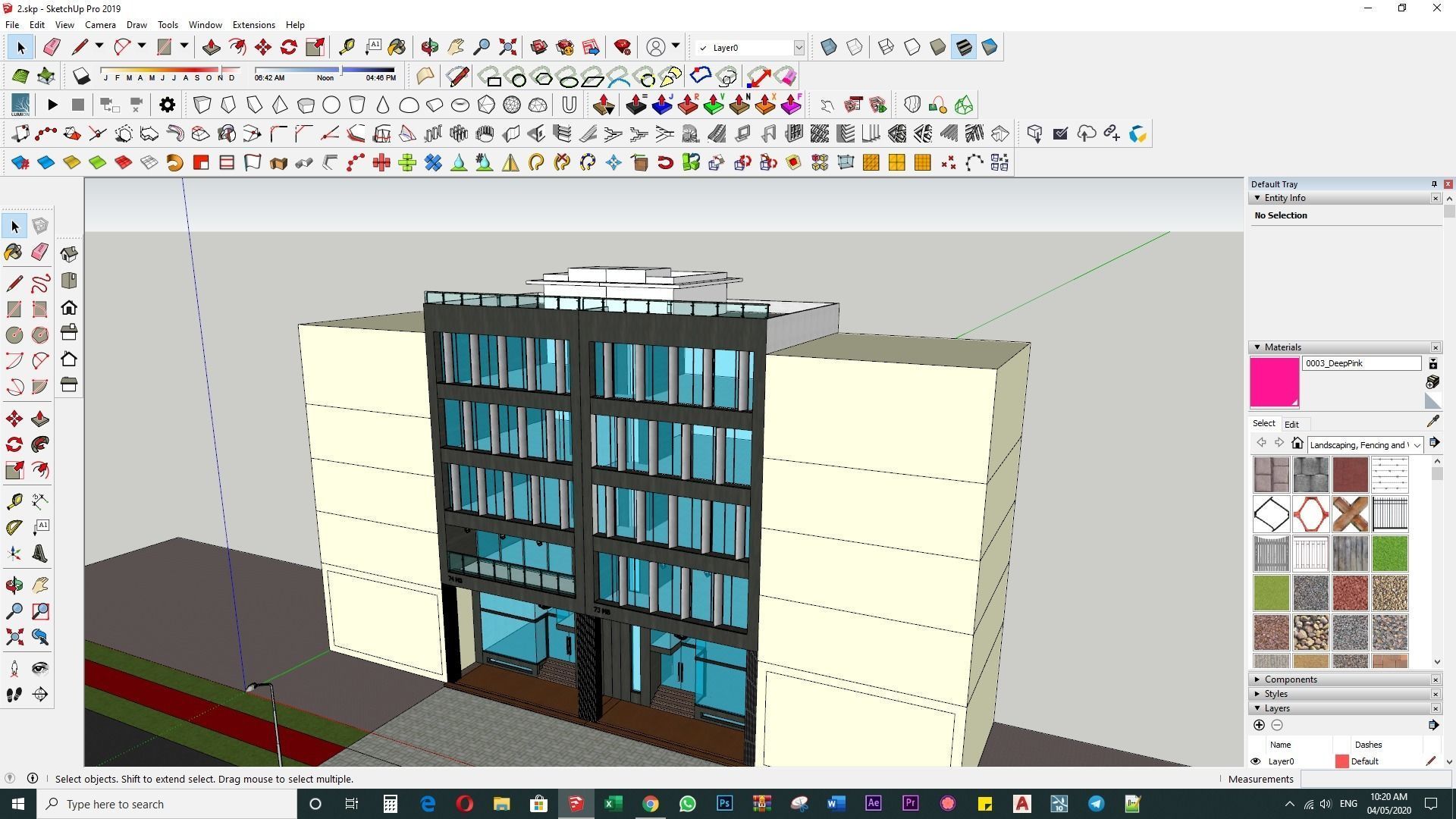Open the File menu
Screen dimensions: 1456x819
(x=12, y=25)
